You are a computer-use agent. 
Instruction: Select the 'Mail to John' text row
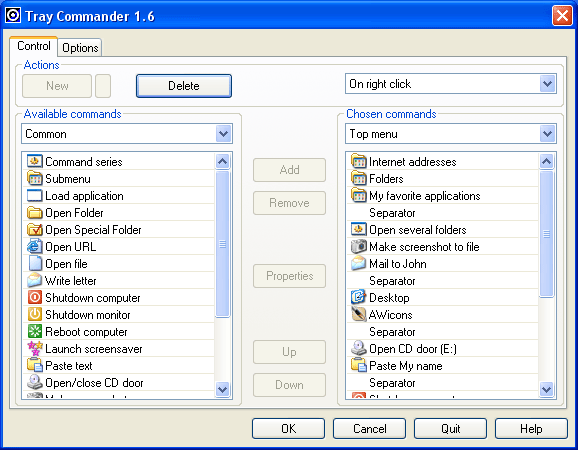tap(443, 264)
